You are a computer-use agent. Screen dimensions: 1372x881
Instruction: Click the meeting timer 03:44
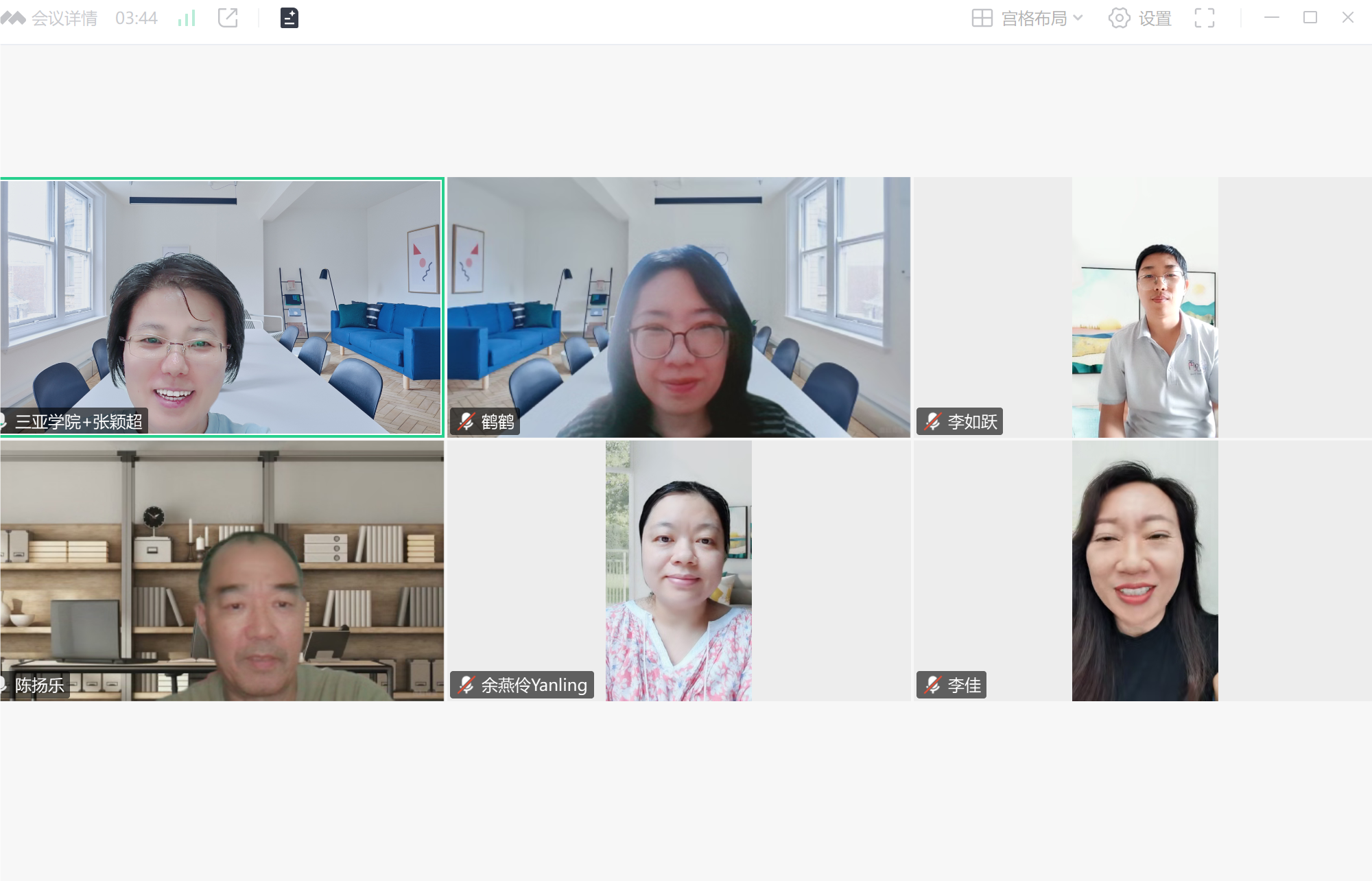pos(137,19)
